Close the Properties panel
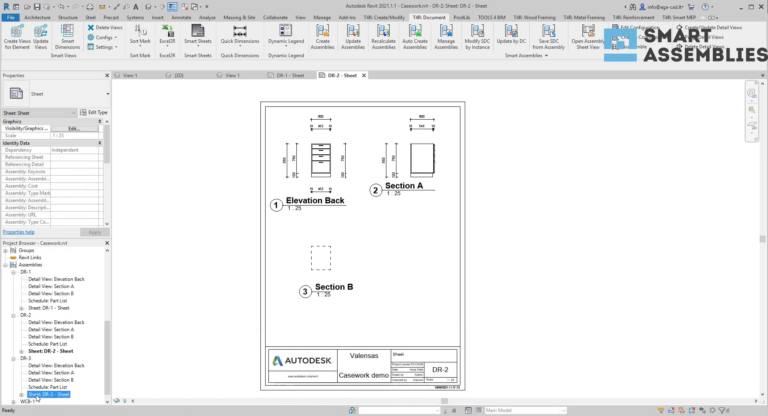The width and height of the screenshot is (768, 416). tap(107, 75)
